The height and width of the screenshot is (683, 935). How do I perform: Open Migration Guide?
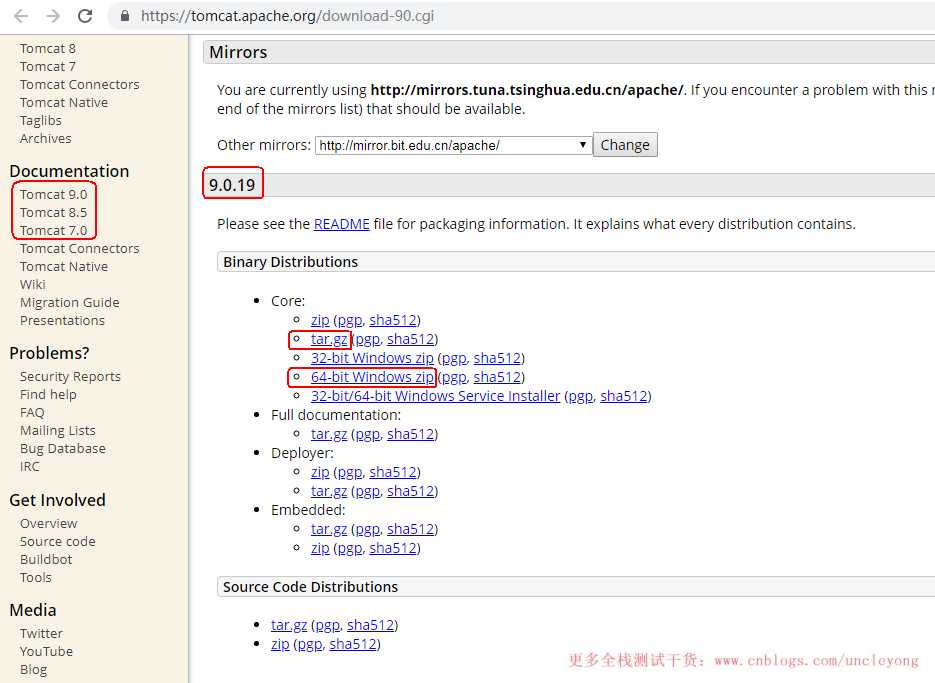click(70, 302)
